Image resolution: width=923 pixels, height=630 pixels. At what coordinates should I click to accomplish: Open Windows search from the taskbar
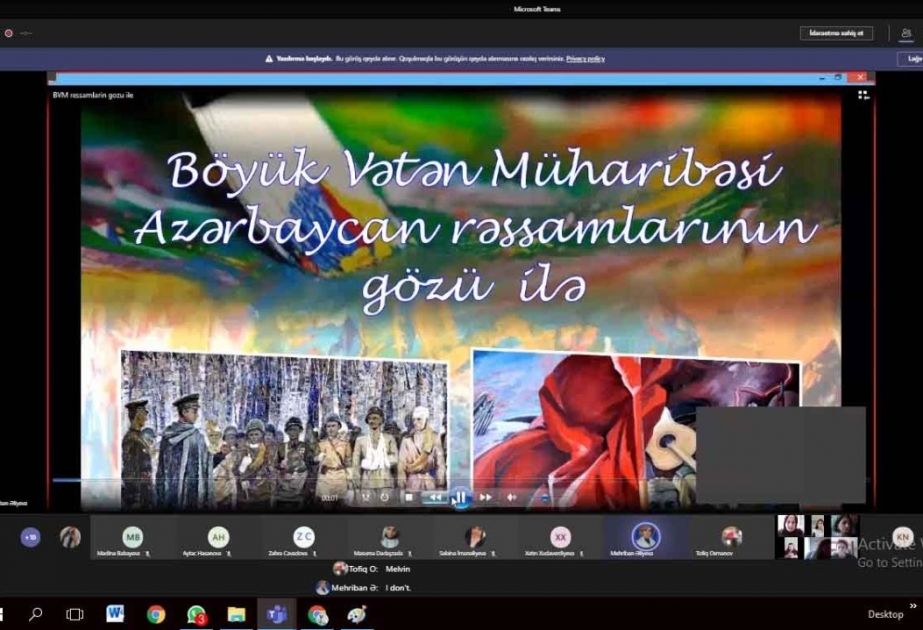[35, 615]
